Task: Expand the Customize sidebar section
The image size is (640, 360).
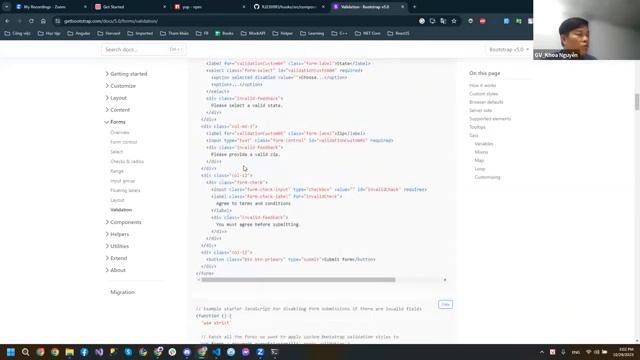Action: point(120,86)
